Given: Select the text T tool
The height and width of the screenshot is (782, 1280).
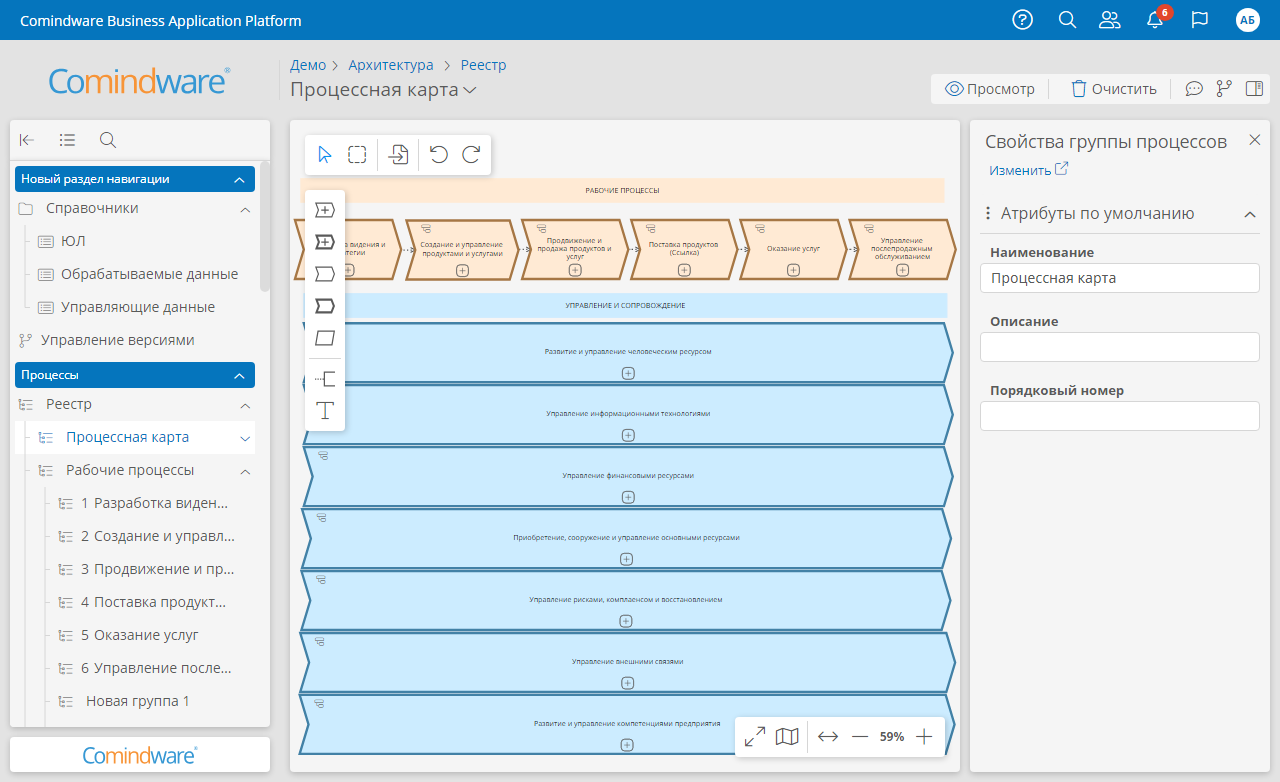Looking at the screenshot, I should coord(325,410).
